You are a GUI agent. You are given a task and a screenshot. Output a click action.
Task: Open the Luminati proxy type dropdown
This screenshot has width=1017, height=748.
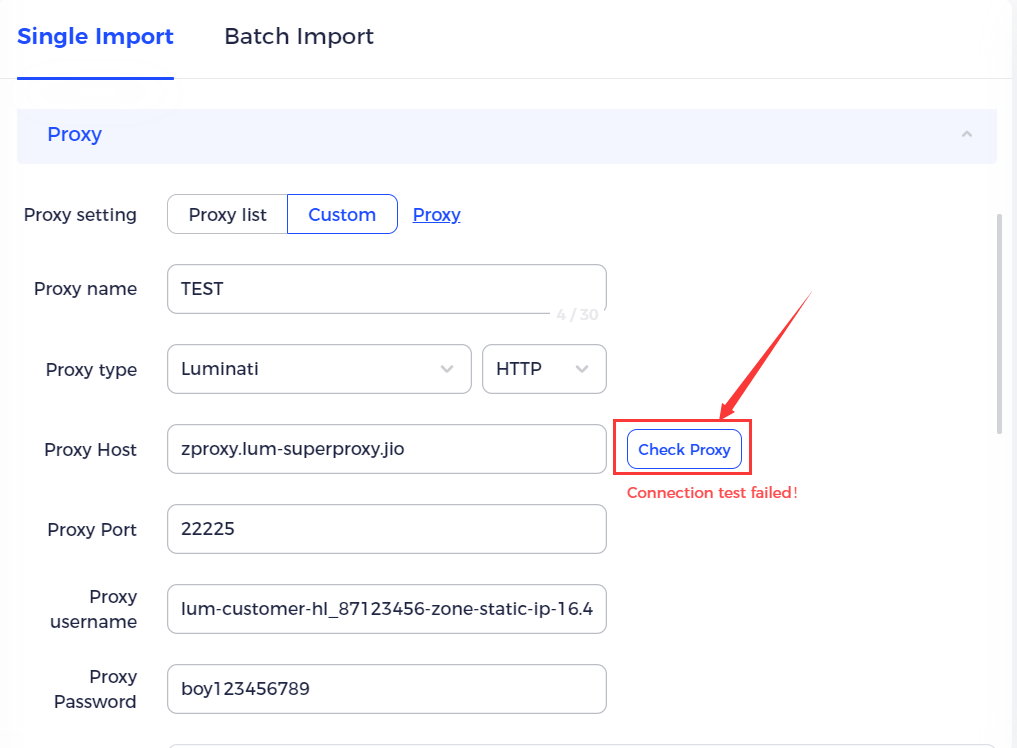[x=319, y=369]
